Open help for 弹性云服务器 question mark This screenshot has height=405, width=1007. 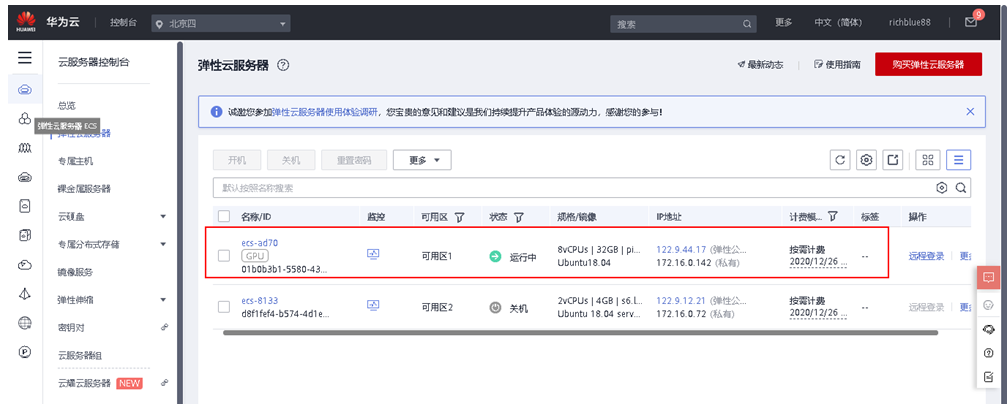[283, 65]
